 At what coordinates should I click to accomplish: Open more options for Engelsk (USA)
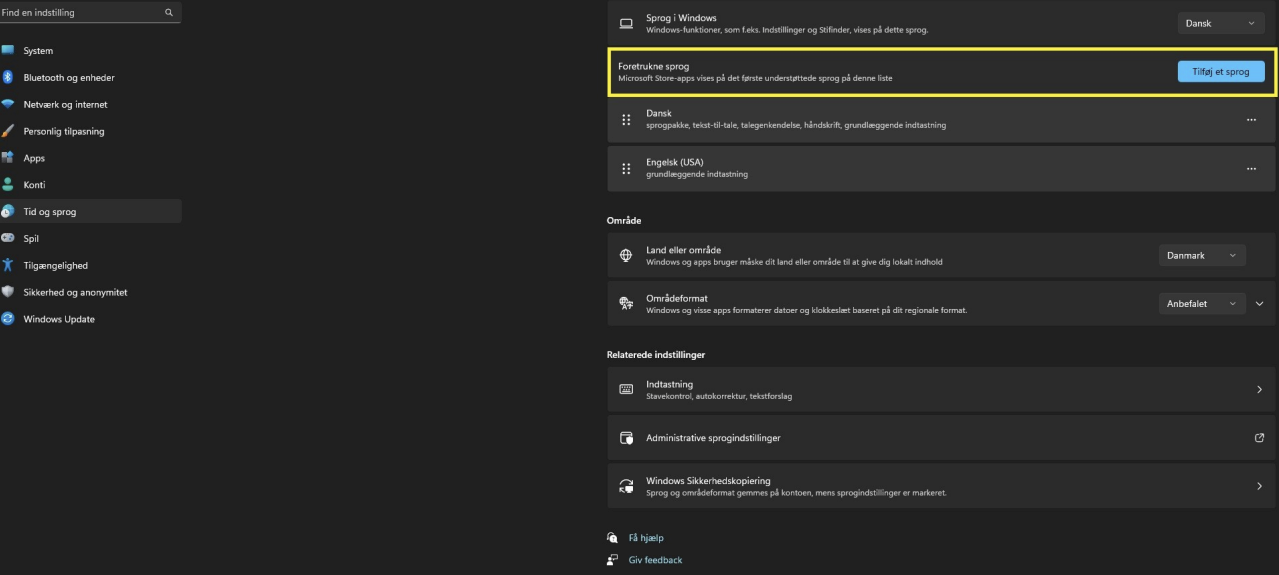click(x=1251, y=169)
